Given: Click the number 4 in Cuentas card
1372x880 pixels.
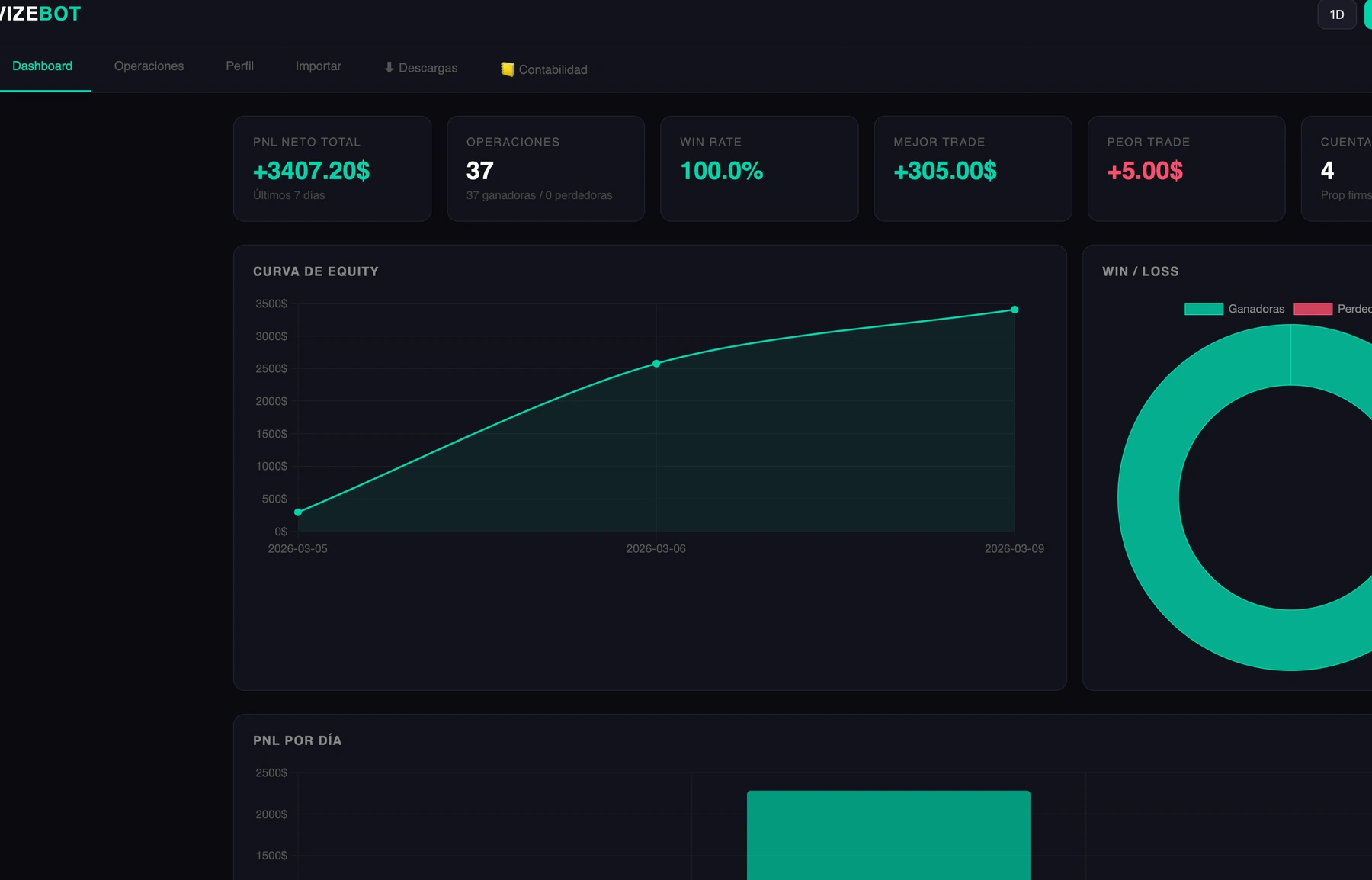Looking at the screenshot, I should 1327,171.
